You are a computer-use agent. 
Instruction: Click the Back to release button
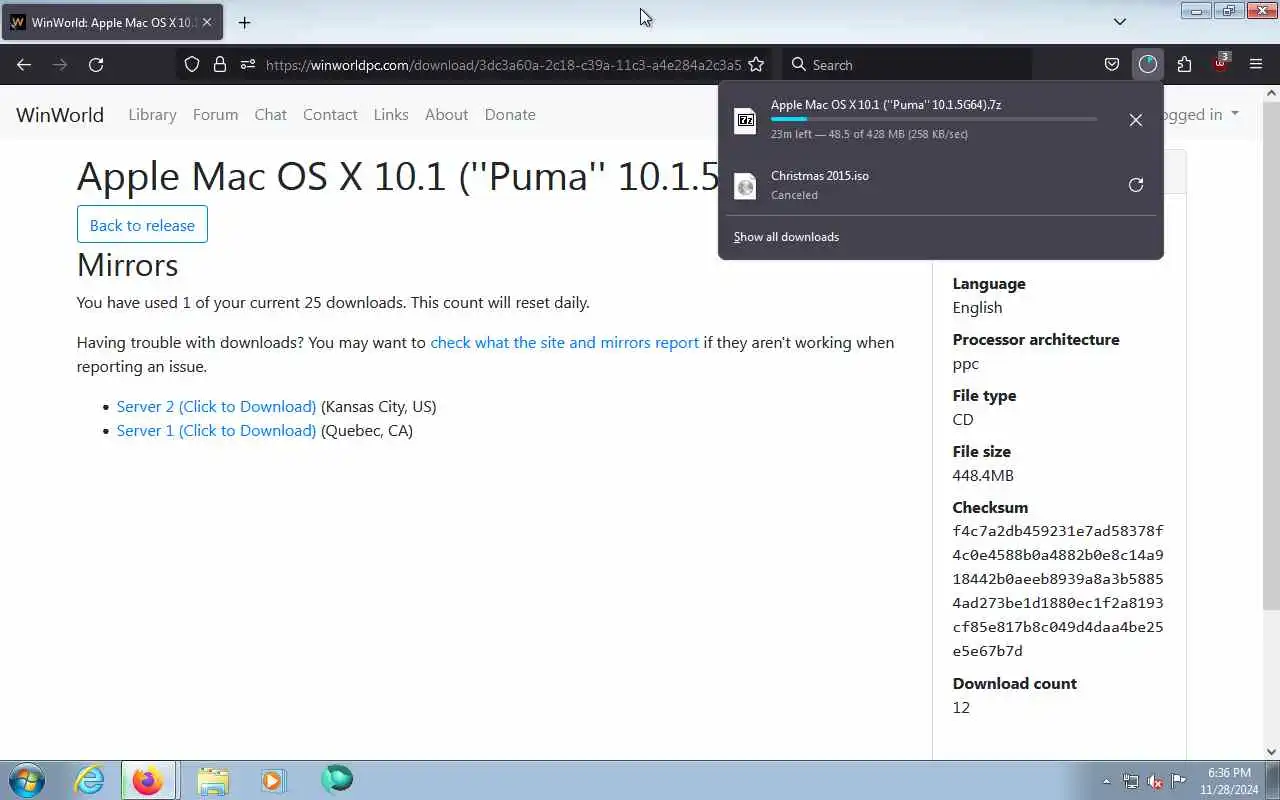pyautogui.click(x=142, y=224)
